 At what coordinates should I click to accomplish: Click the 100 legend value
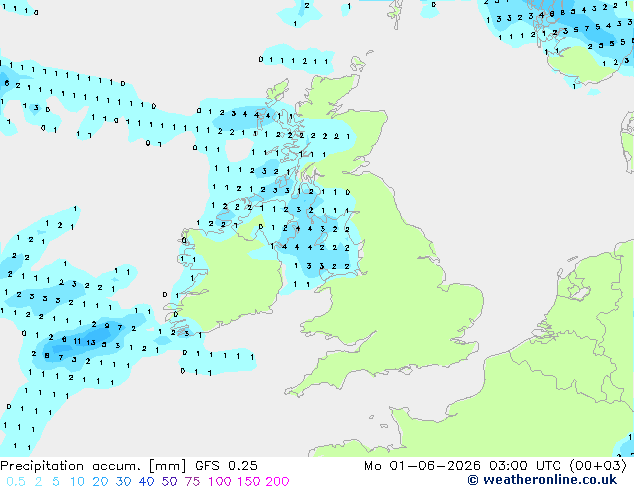point(219,482)
